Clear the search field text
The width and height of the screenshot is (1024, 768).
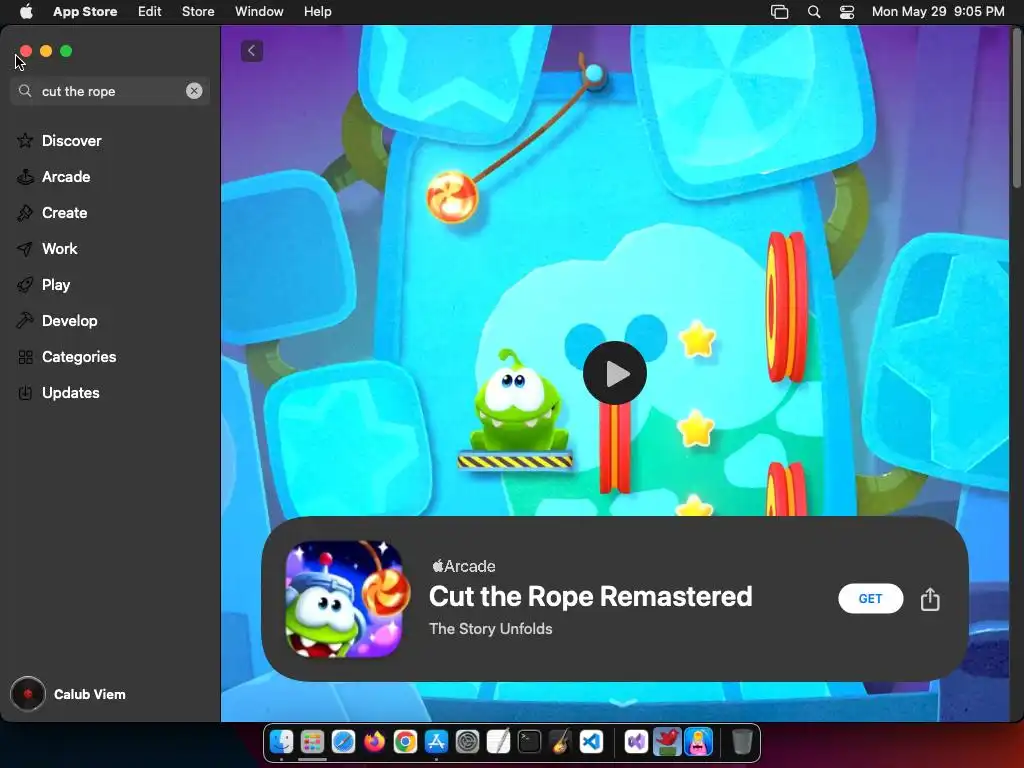(x=194, y=91)
